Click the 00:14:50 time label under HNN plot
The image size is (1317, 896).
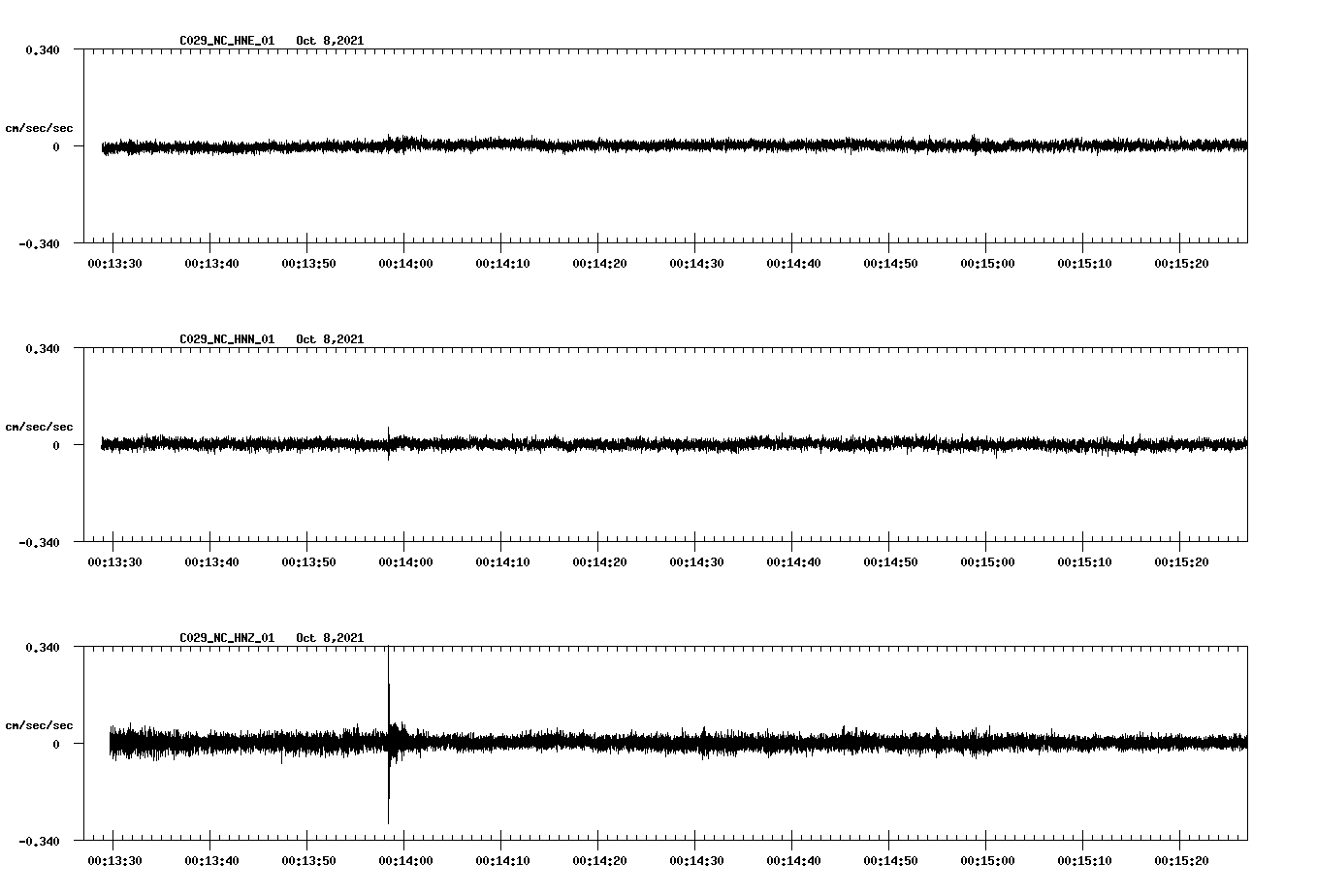point(890,562)
